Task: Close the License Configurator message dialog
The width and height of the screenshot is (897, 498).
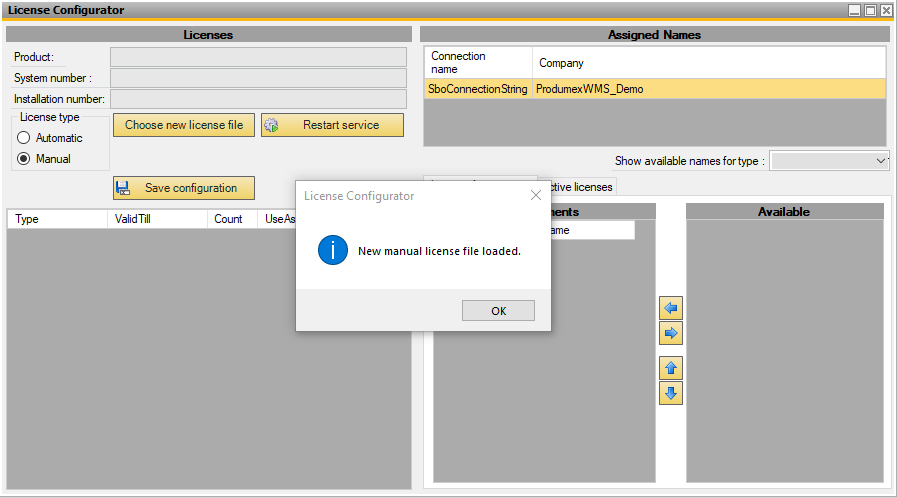Action: click(535, 196)
